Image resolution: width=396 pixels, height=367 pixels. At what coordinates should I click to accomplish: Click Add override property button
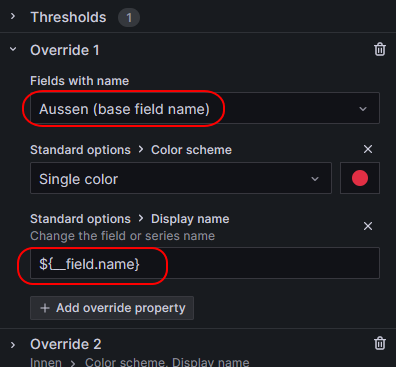(x=112, y=308)
